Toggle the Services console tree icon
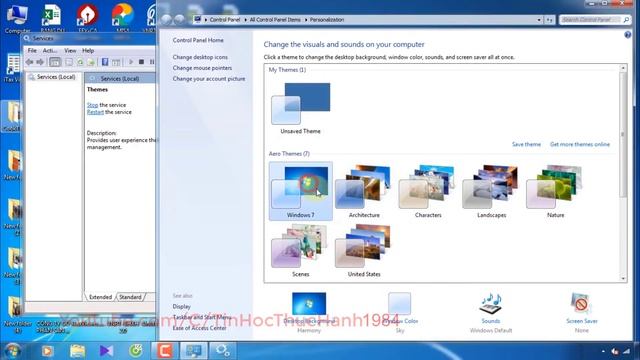 55,62
